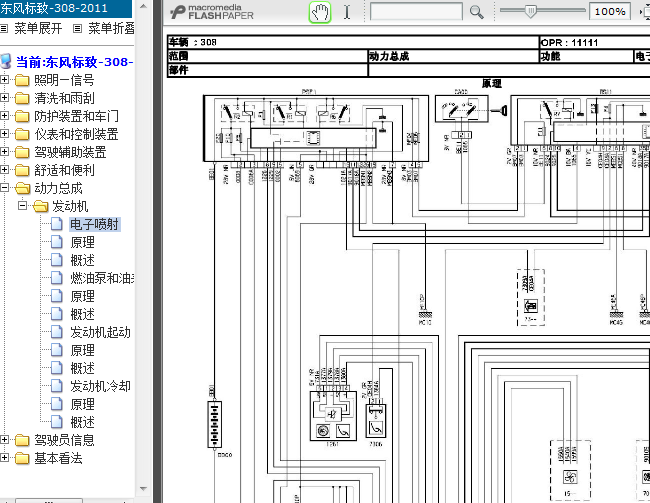
Task: Expand the 驾驶员信息 folder
Action: click(4, 440)
